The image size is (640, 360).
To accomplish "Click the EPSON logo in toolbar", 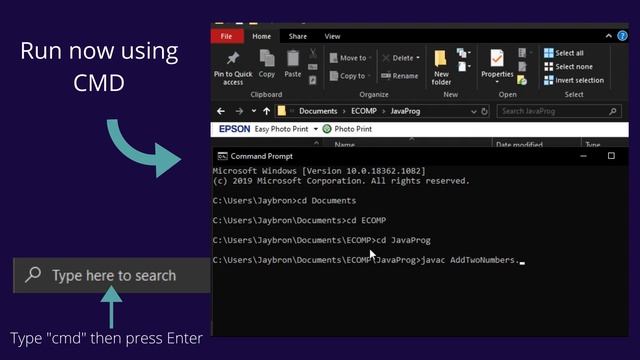I will pos(234,129).
